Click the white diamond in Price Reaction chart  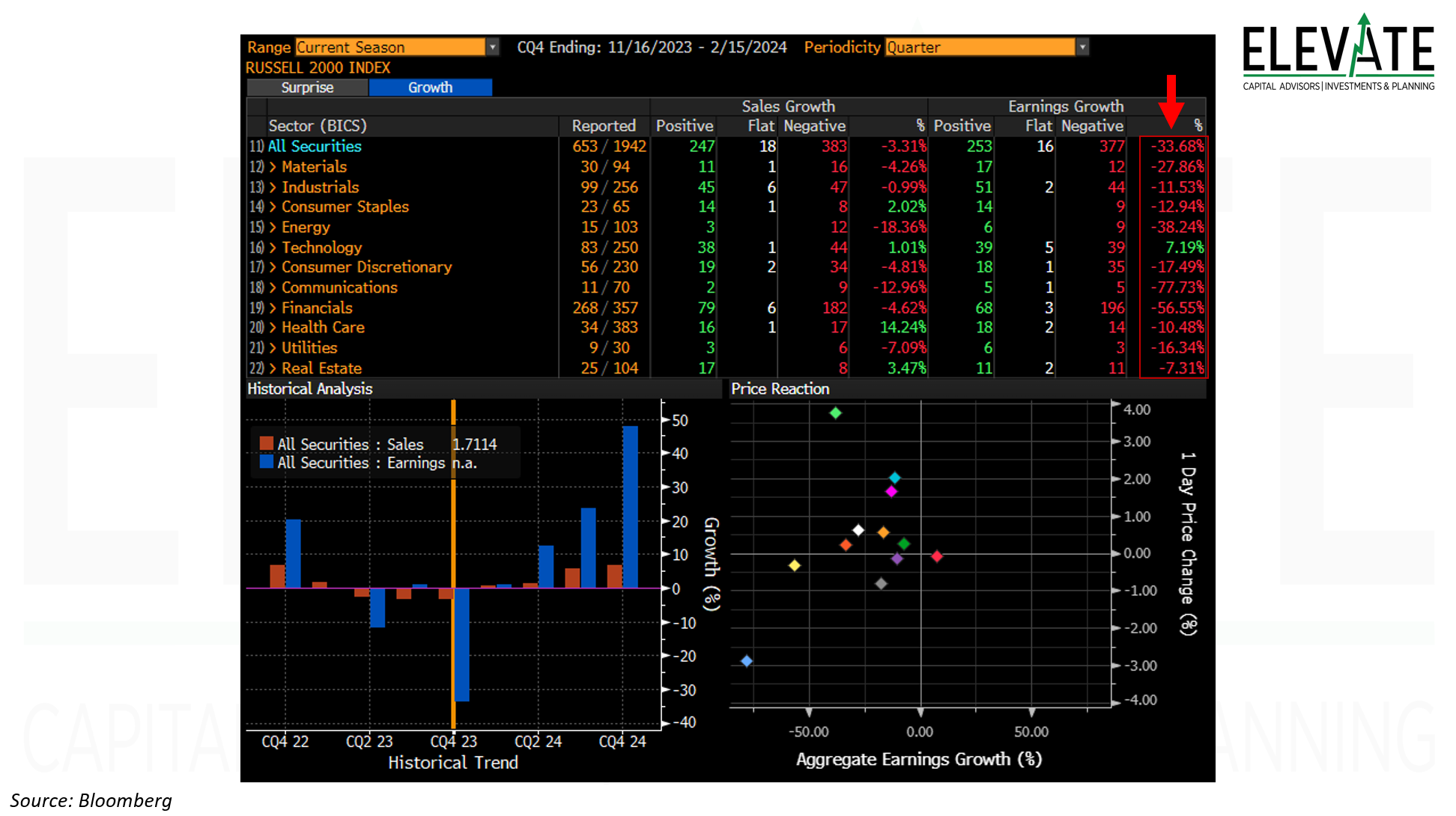858,530
